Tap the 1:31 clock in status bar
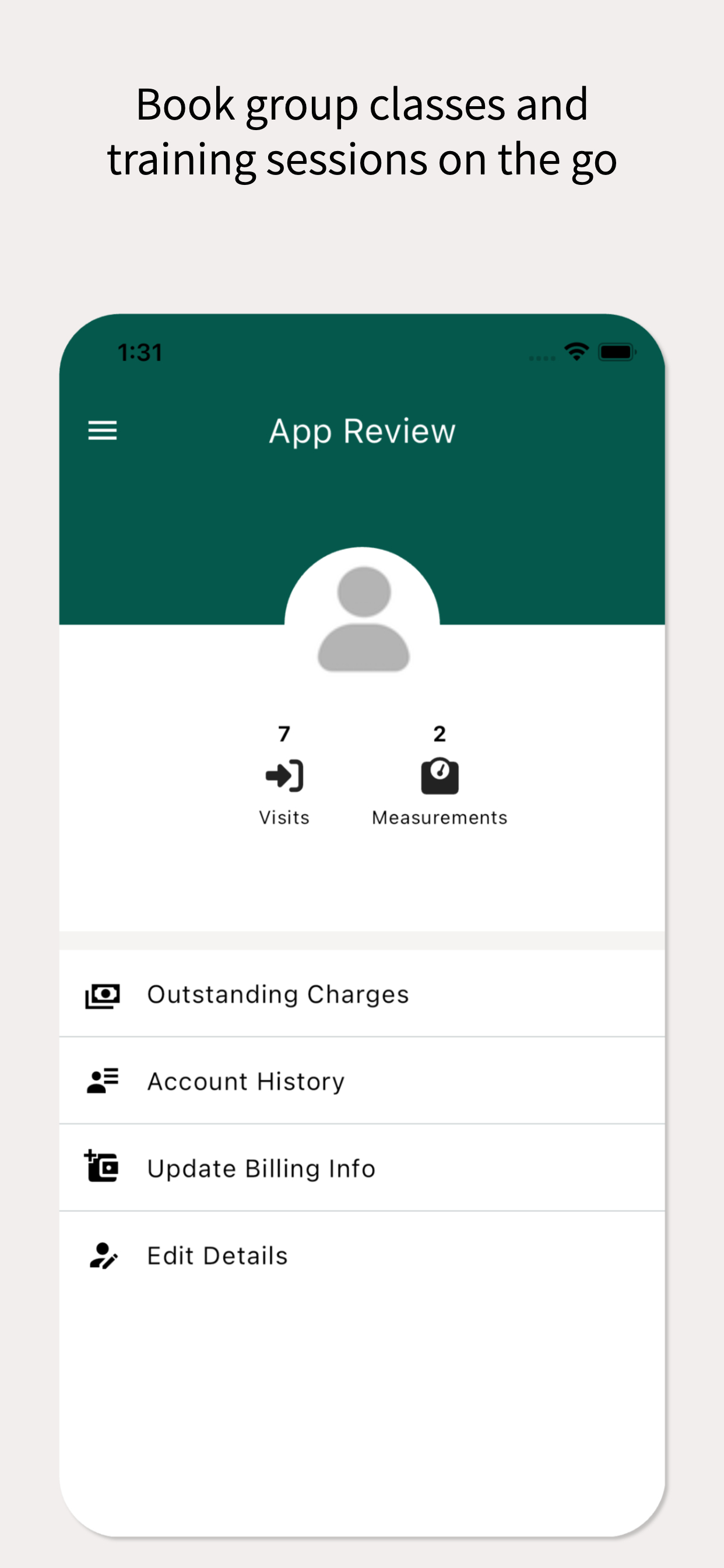 pos(140,352)
